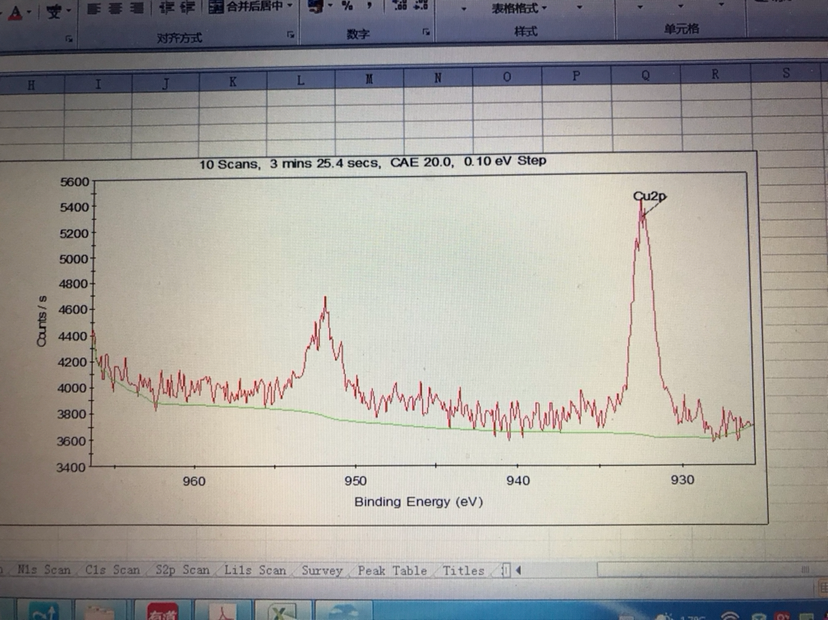This screenshot has width=828, height=620.
Task: Open the font group dialog launcher
Action: pyautogui.click(x=69, y=39)
